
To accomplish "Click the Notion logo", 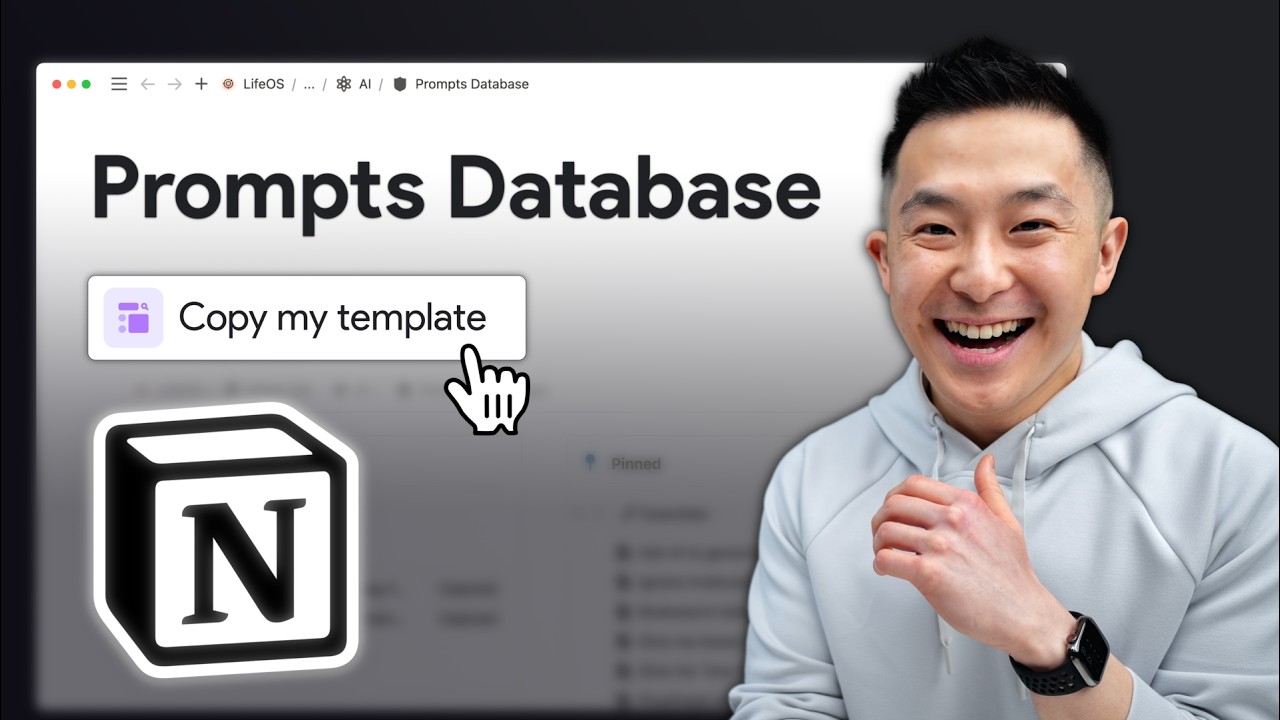I will pyautogui.click(x=226, y=540).
